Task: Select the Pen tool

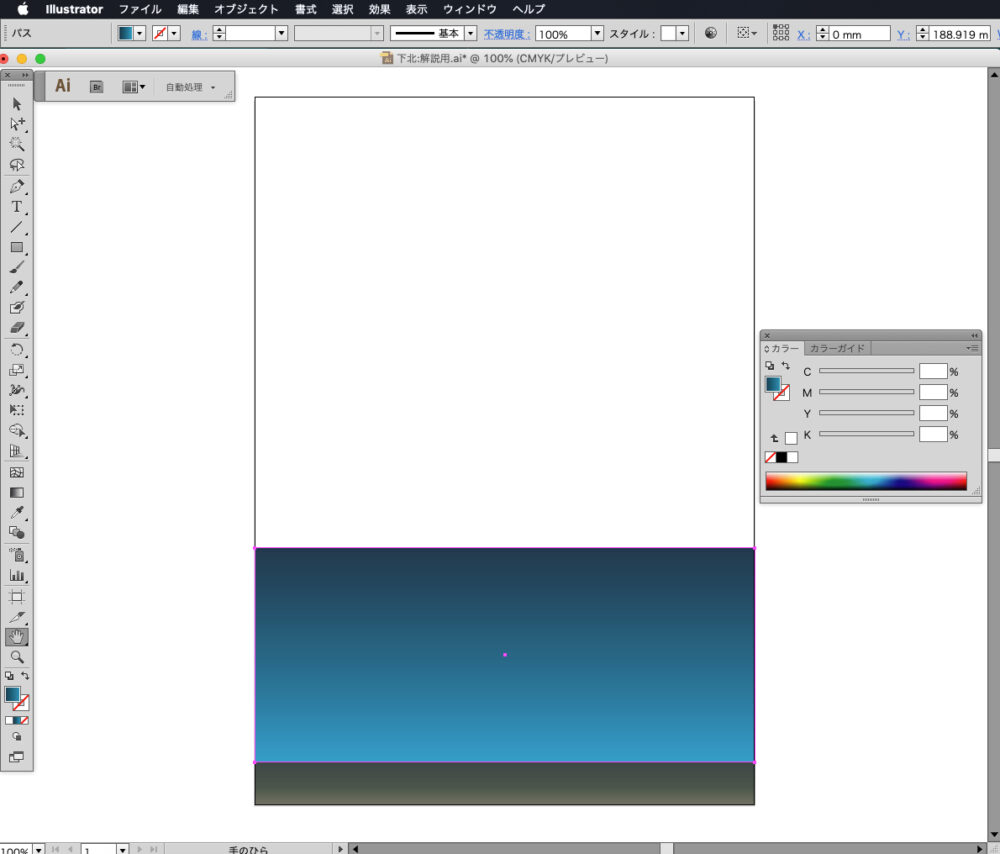Action: 17,186
